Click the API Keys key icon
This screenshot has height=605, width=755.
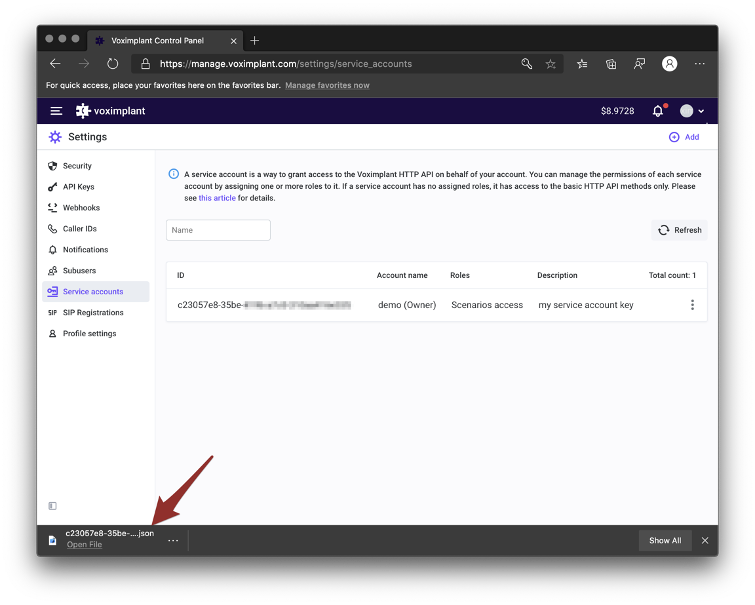[x=52, y=187]
